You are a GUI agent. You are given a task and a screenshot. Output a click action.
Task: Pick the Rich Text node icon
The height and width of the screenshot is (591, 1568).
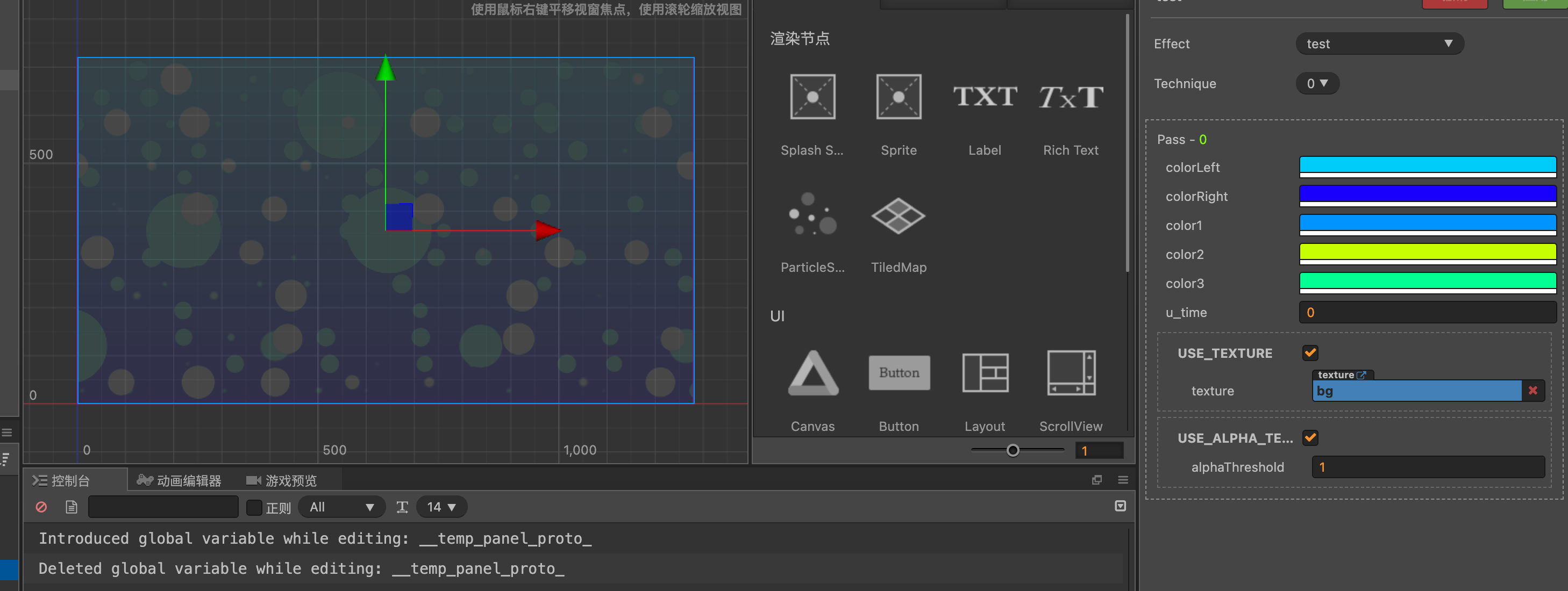tap(1070, 97)
